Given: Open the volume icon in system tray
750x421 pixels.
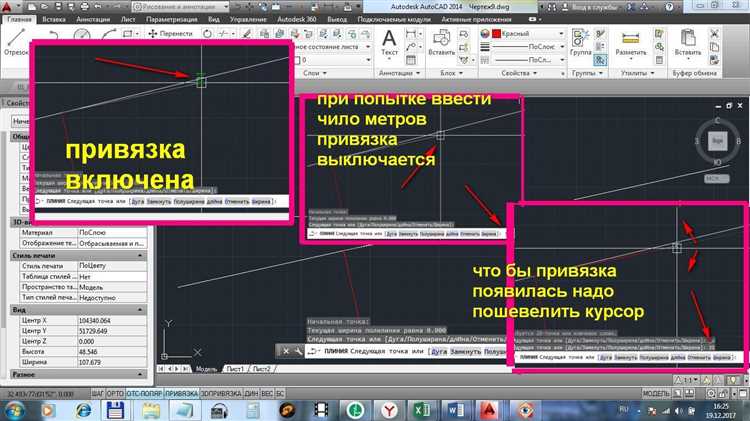Looking at the screenshot, I should point(678,410).
